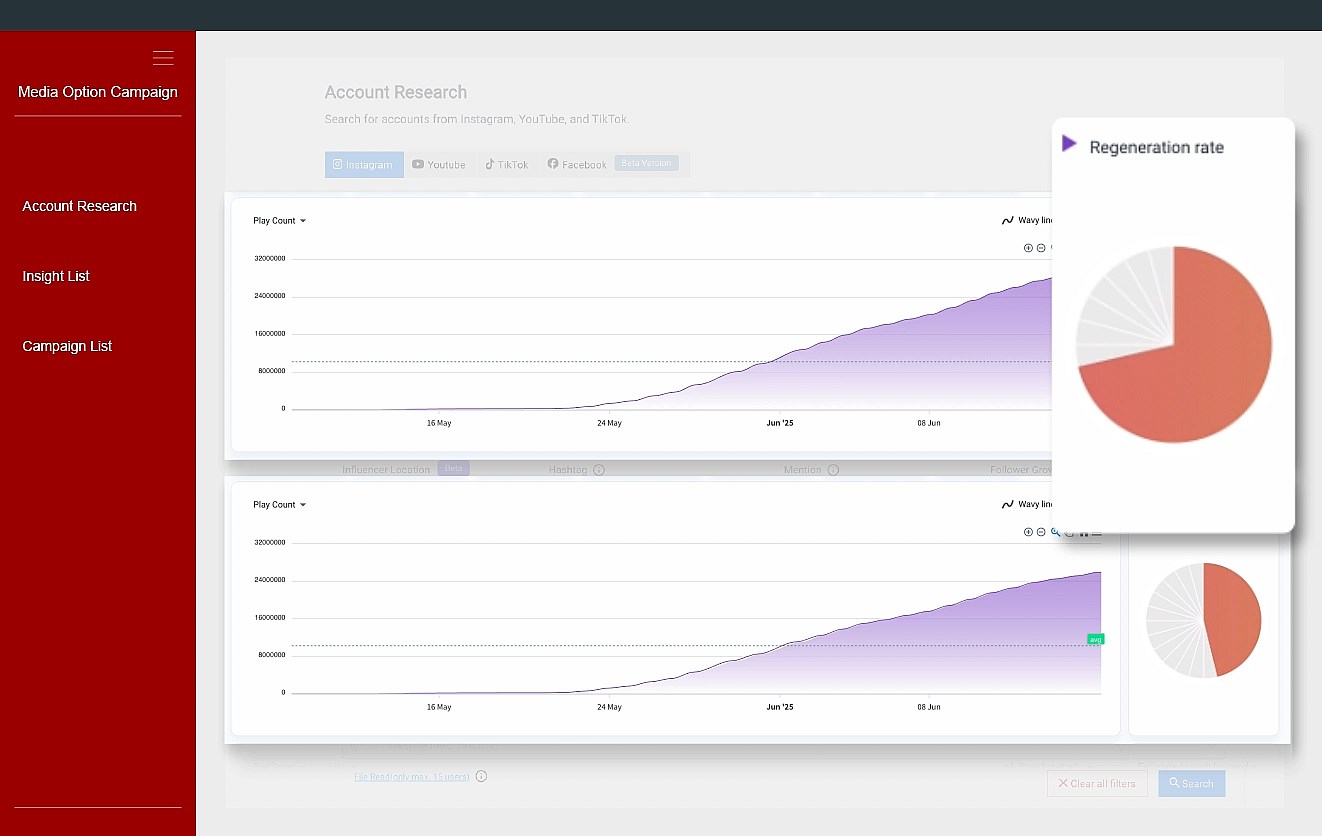Click info icon beside File Read link
Screen dimensions: 1322x836
[x=481, y=776]
